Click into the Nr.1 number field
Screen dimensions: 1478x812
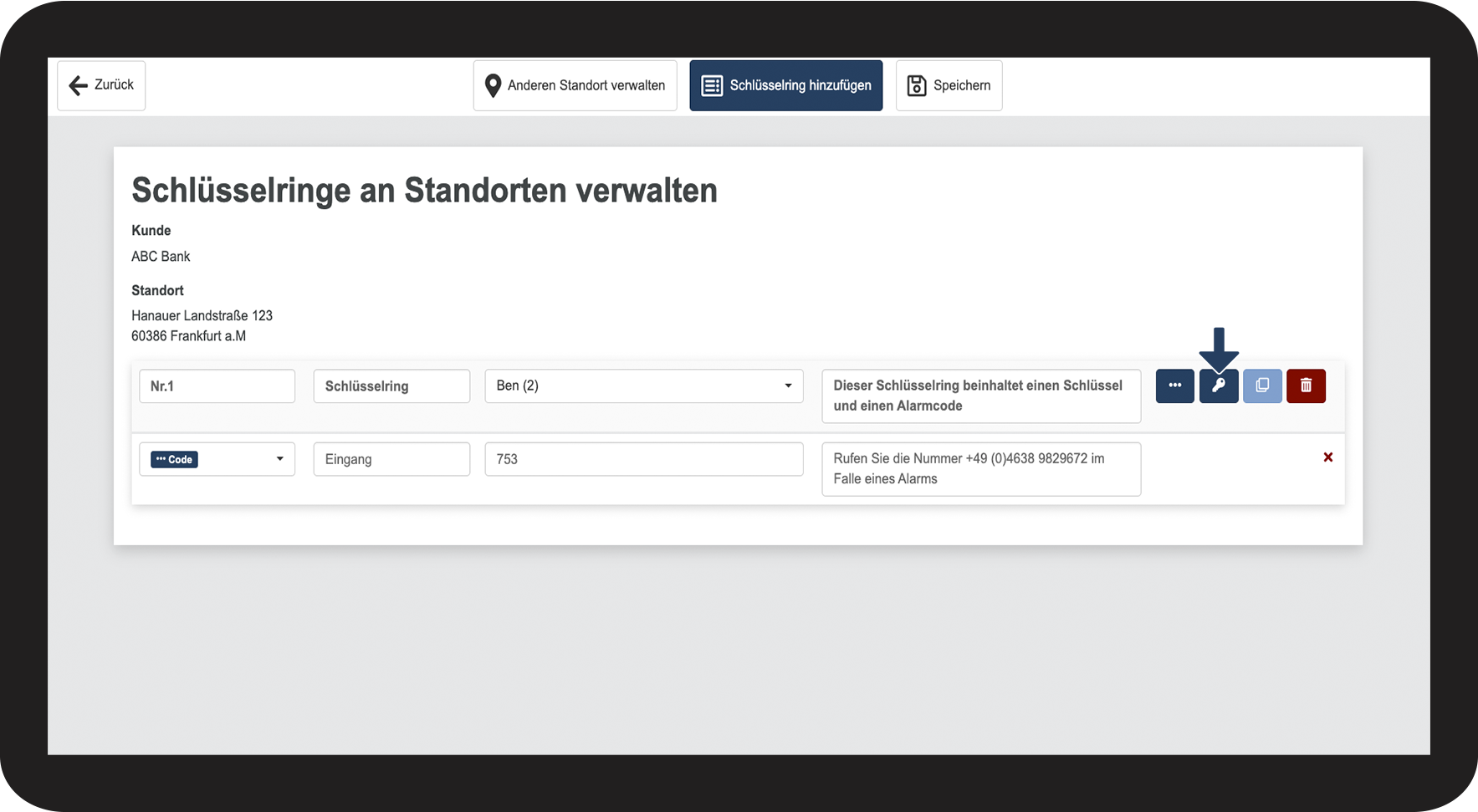pos(217,386)
